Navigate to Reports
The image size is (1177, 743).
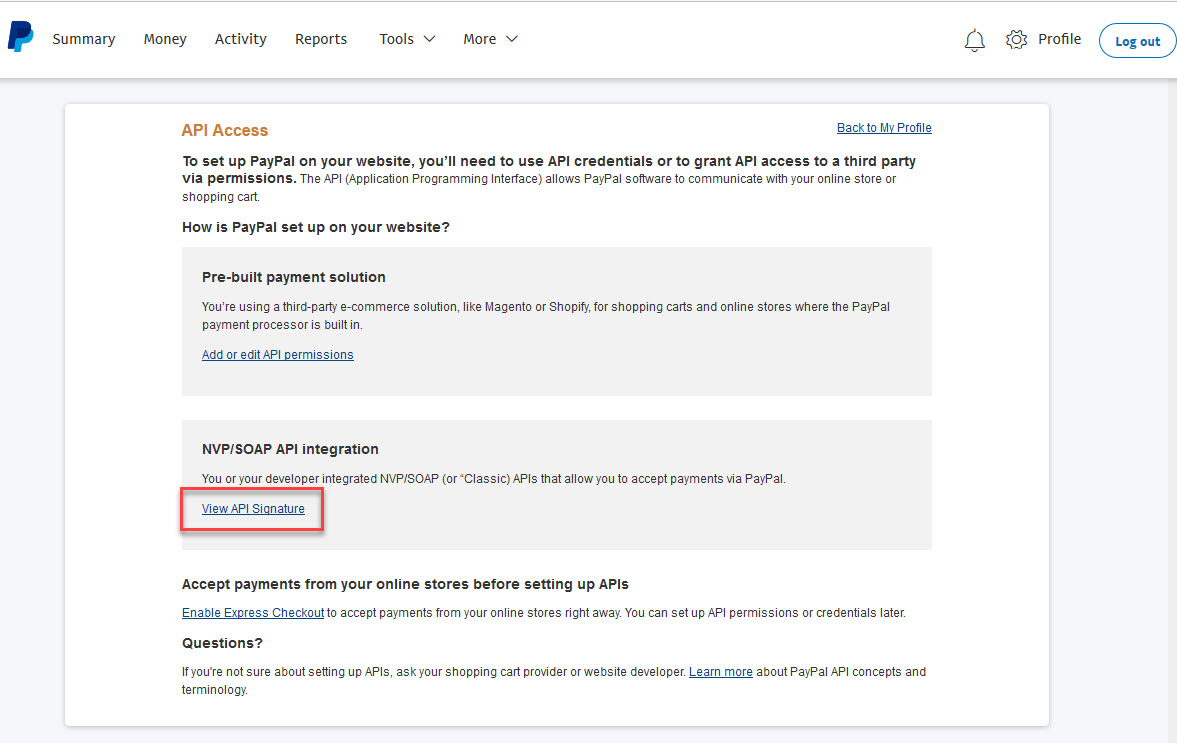321,39
